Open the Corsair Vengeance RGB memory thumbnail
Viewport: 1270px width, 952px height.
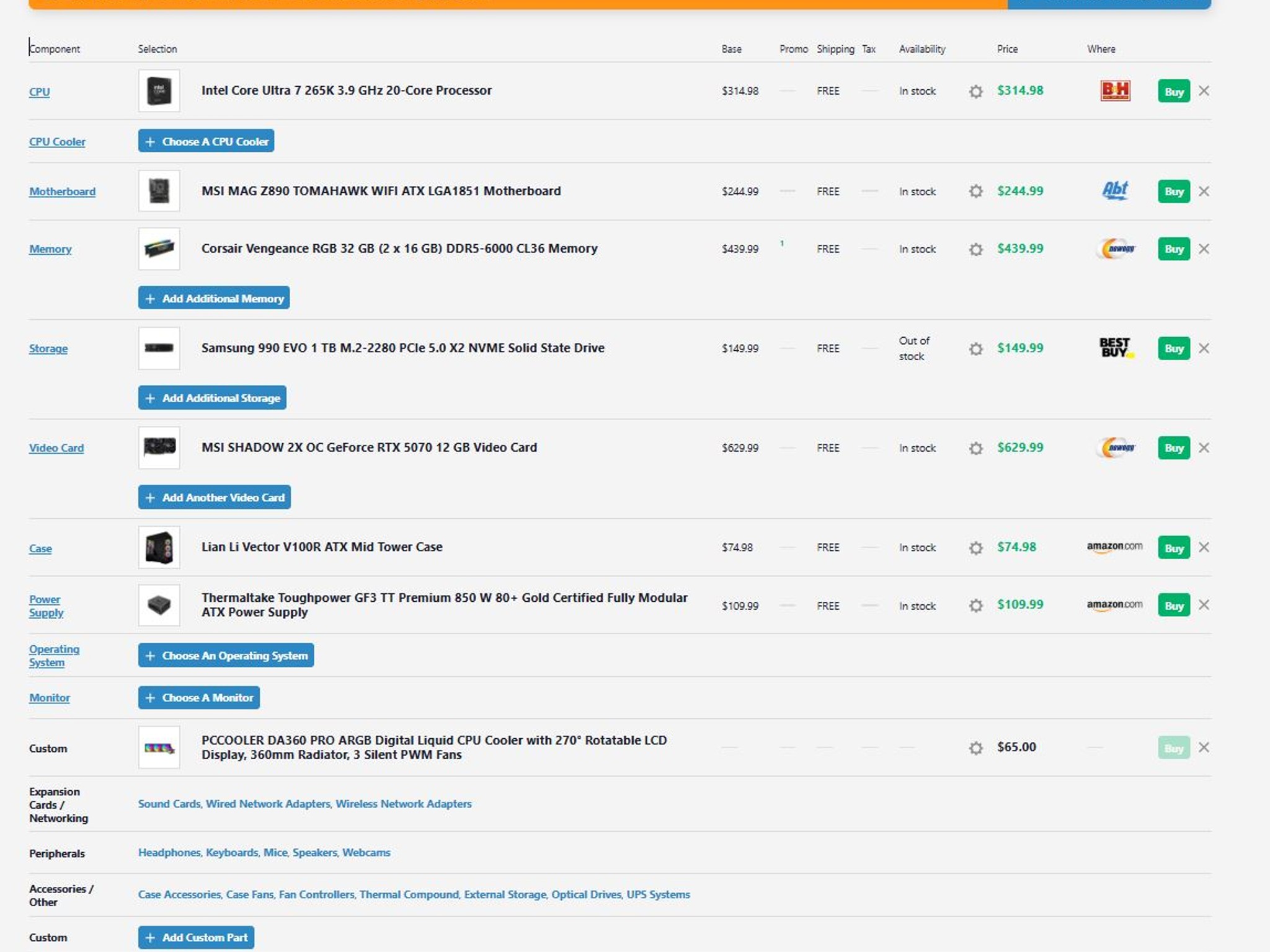pyautogui.click(x=159, y=249)
